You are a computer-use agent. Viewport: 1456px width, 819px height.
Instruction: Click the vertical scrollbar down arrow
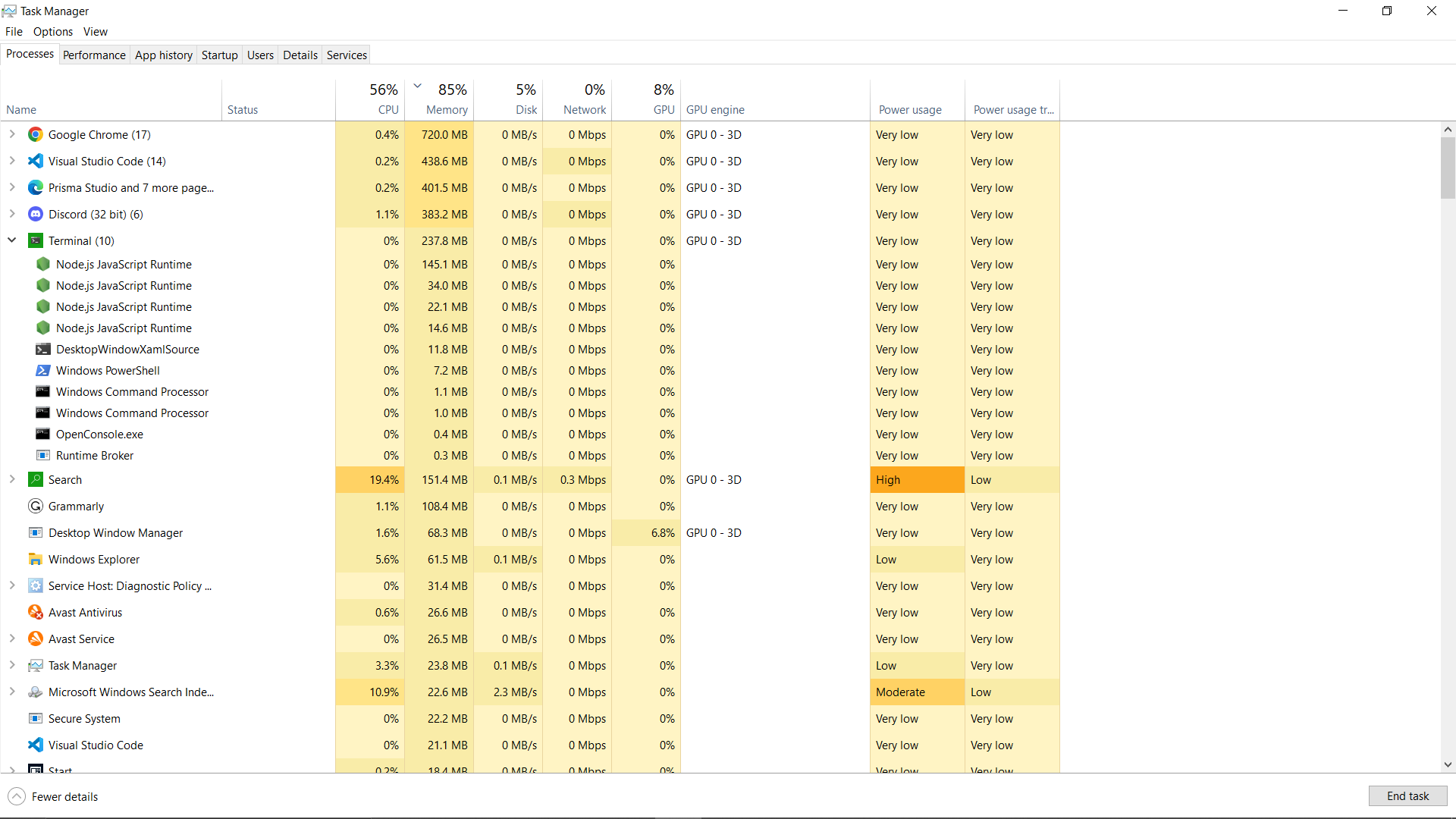[1448, 765]
